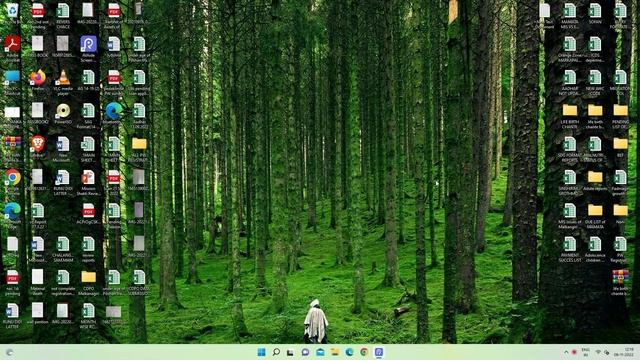
Task: Open the weather widget on the taskbar
Action: click(x=9, y=352)
